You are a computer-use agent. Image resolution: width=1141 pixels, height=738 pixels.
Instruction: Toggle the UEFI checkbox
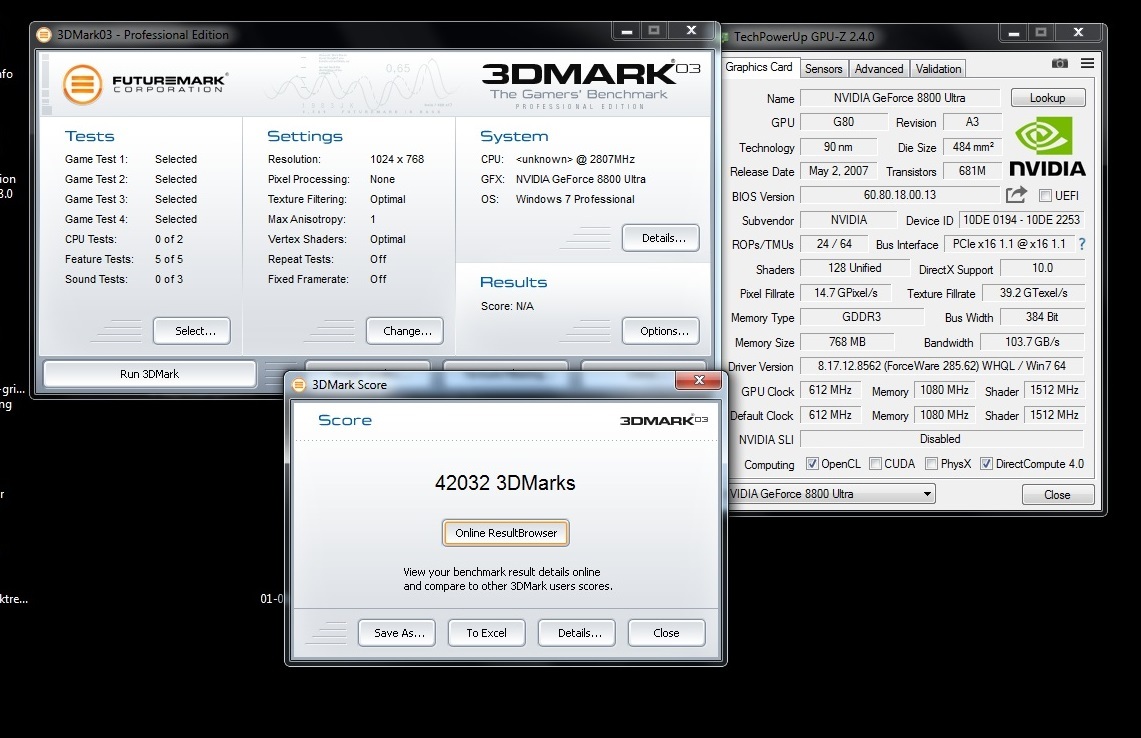1046,196
